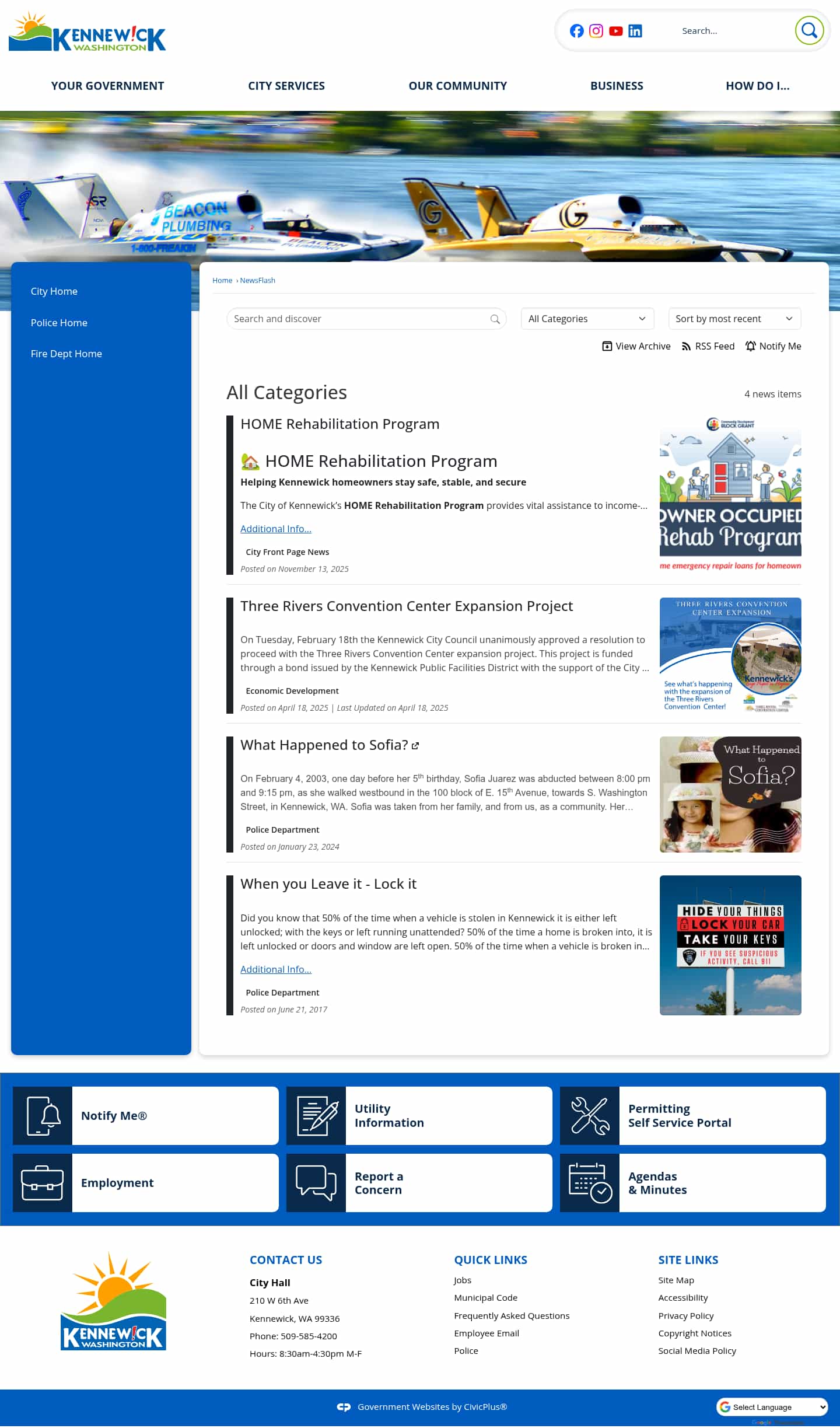Open the Copyright Notices link
840x1428 pixels.
click(694, 1334)
